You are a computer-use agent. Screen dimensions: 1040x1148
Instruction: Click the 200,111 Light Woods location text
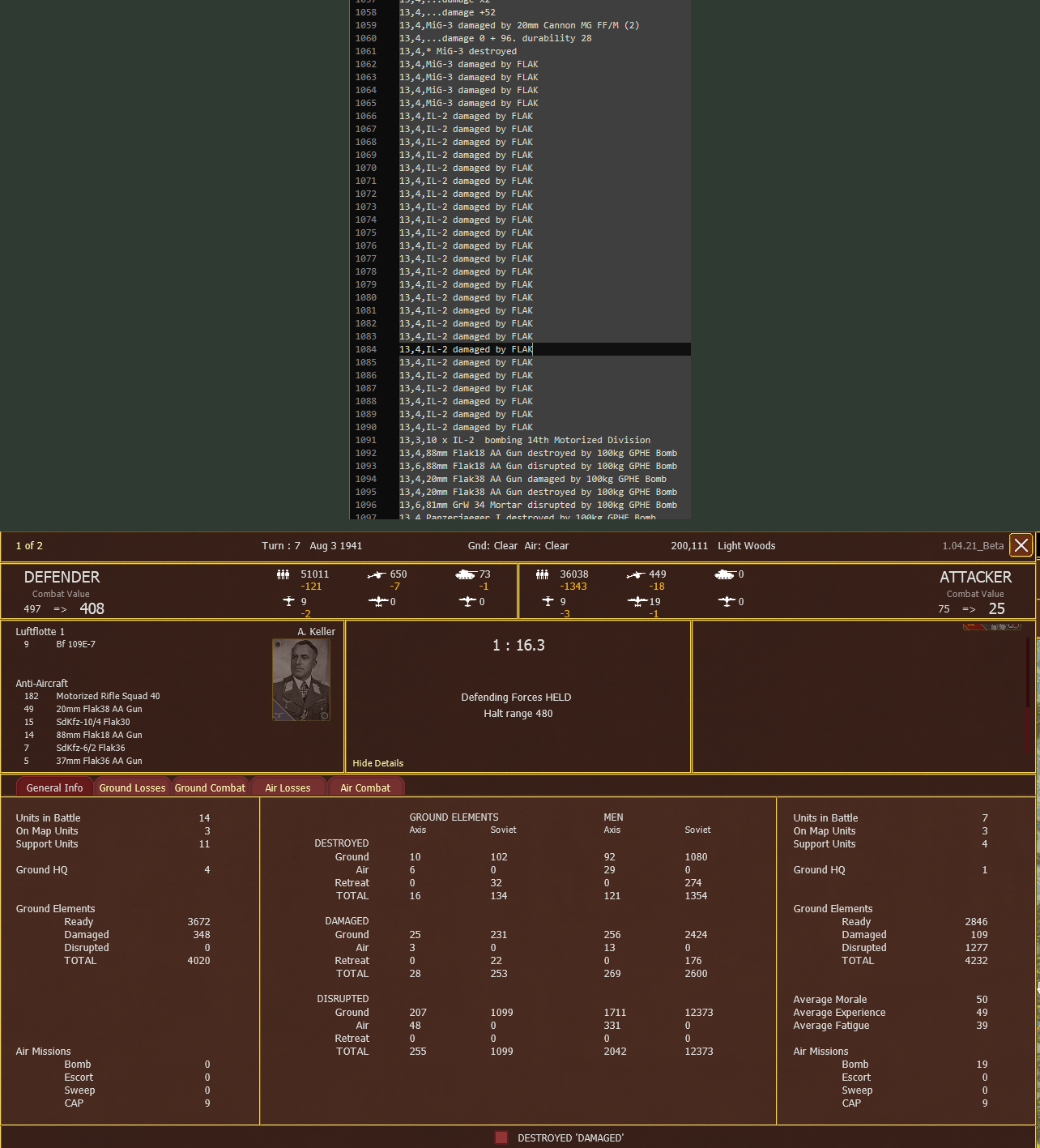(x=723, y=546)
